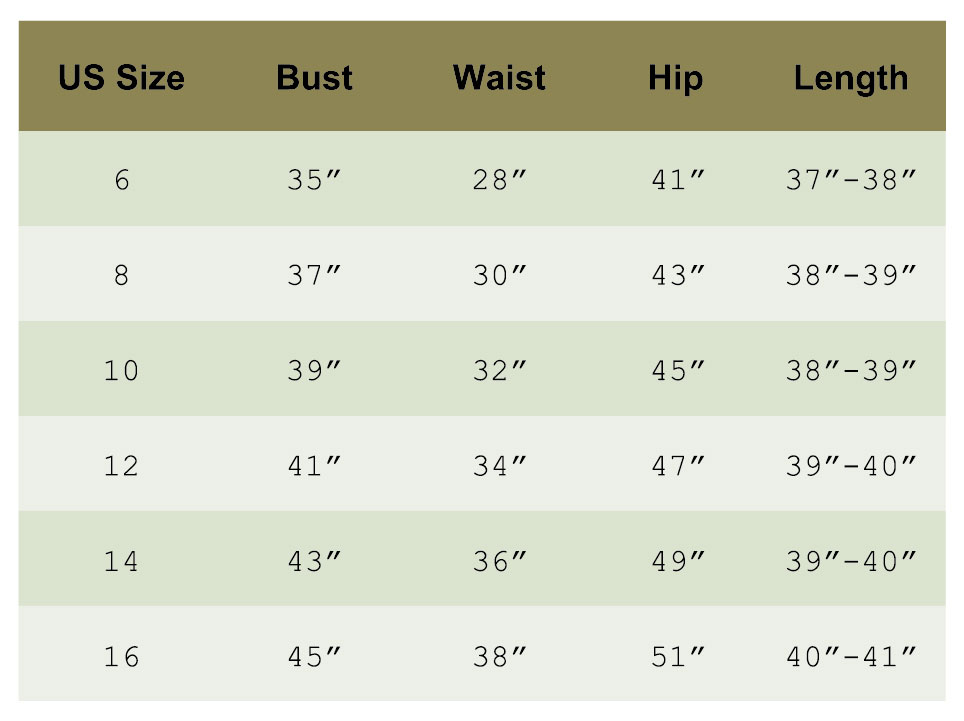This screenshot has width=964, height=721.
Task: Select the Hip column header
Action: [675, 78]
